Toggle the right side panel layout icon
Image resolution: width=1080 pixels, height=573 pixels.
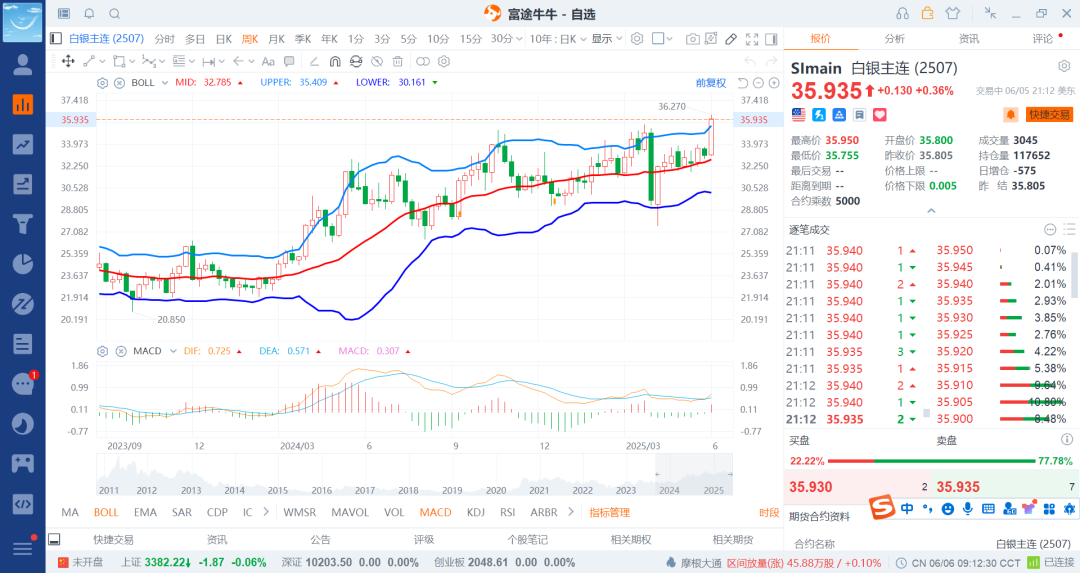point(770,39)
